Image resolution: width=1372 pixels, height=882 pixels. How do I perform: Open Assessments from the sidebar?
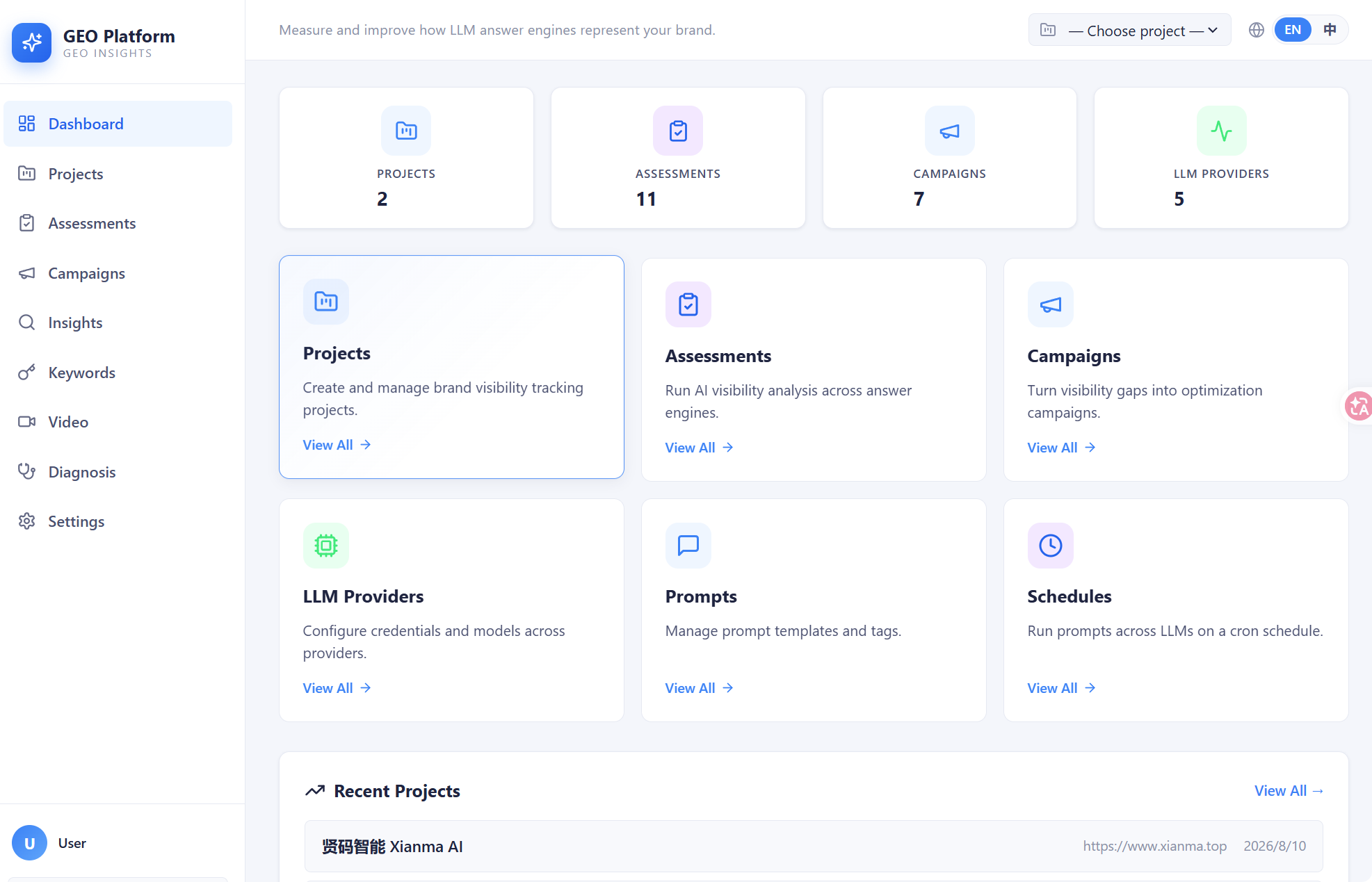[118, 223]
